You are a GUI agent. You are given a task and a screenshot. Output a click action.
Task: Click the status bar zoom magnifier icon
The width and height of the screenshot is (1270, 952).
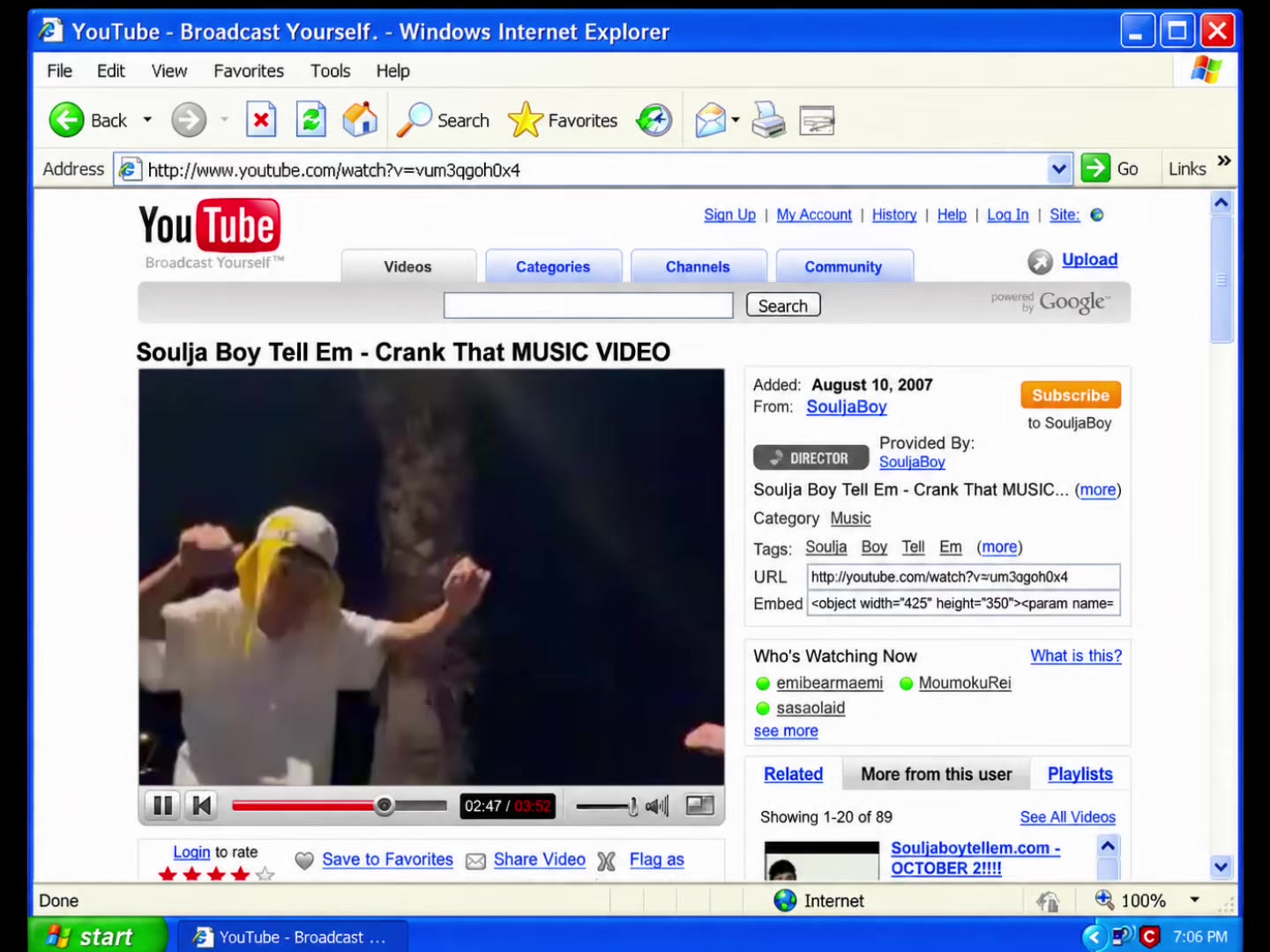1104,899
